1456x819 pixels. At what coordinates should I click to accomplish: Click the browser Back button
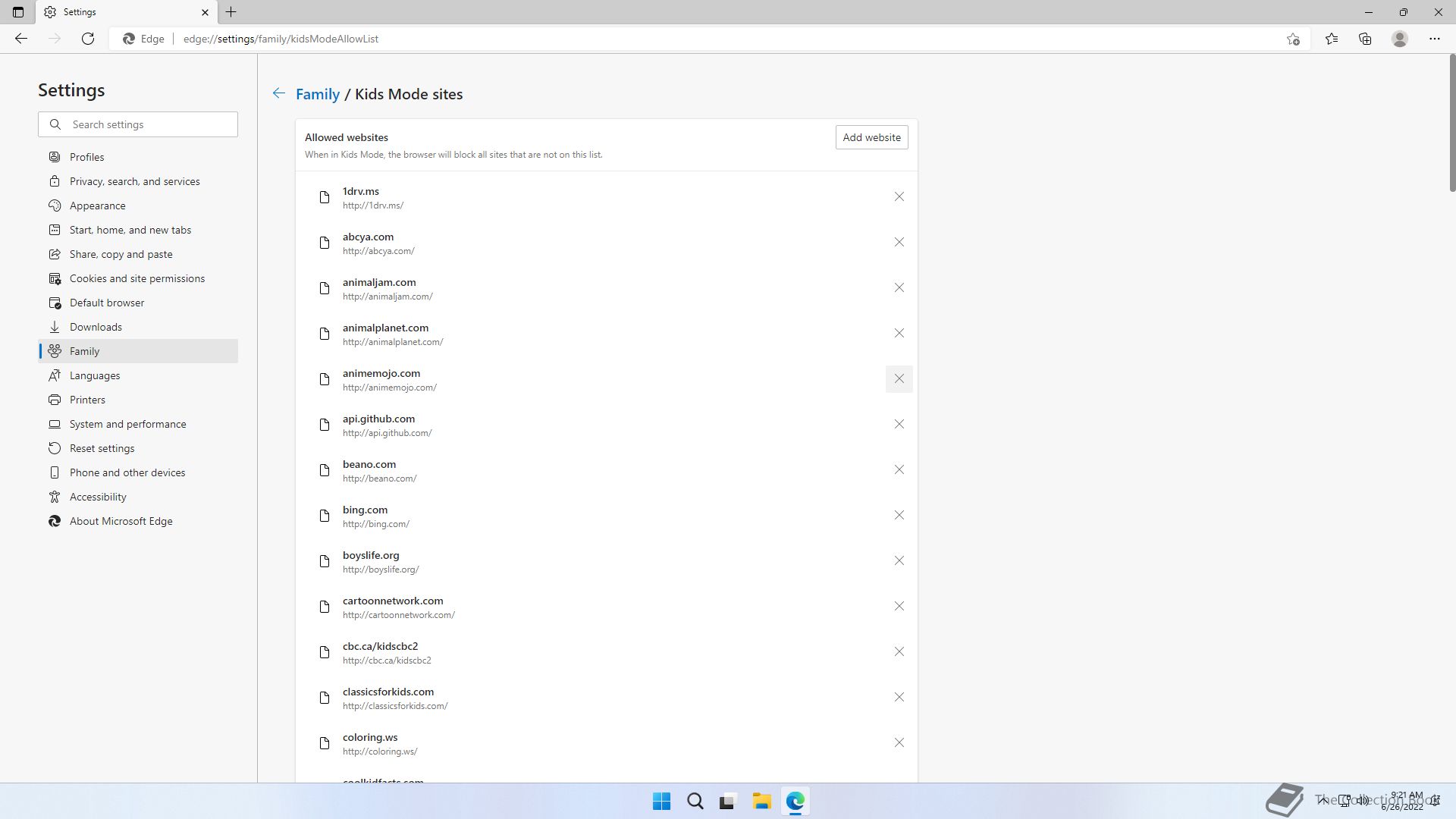click(x=21, y=39)
